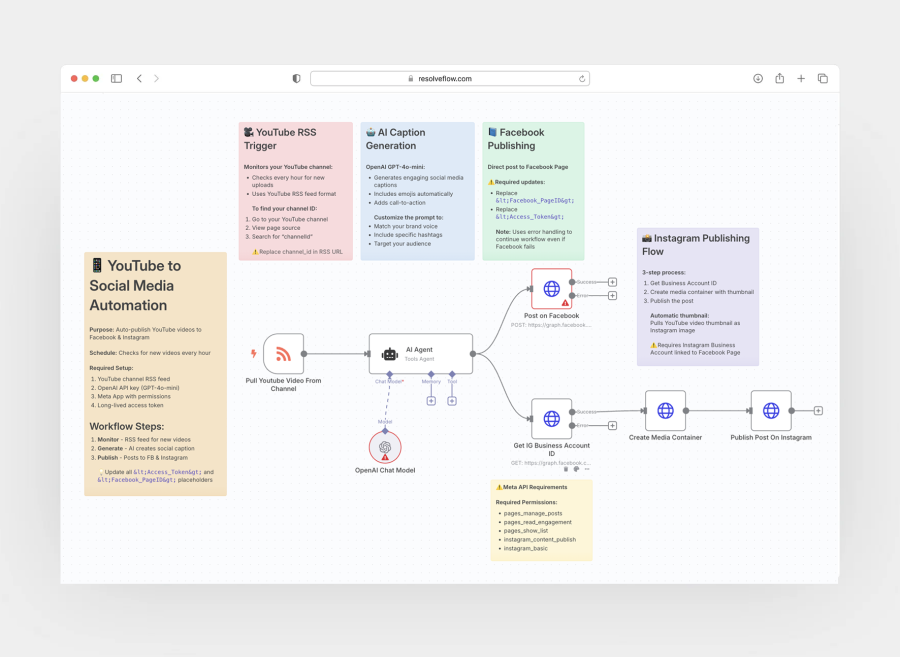Click 'Create media container with thumbnail' step text
The width and height of the screenshot is (900, 657).
coord(702,292)
